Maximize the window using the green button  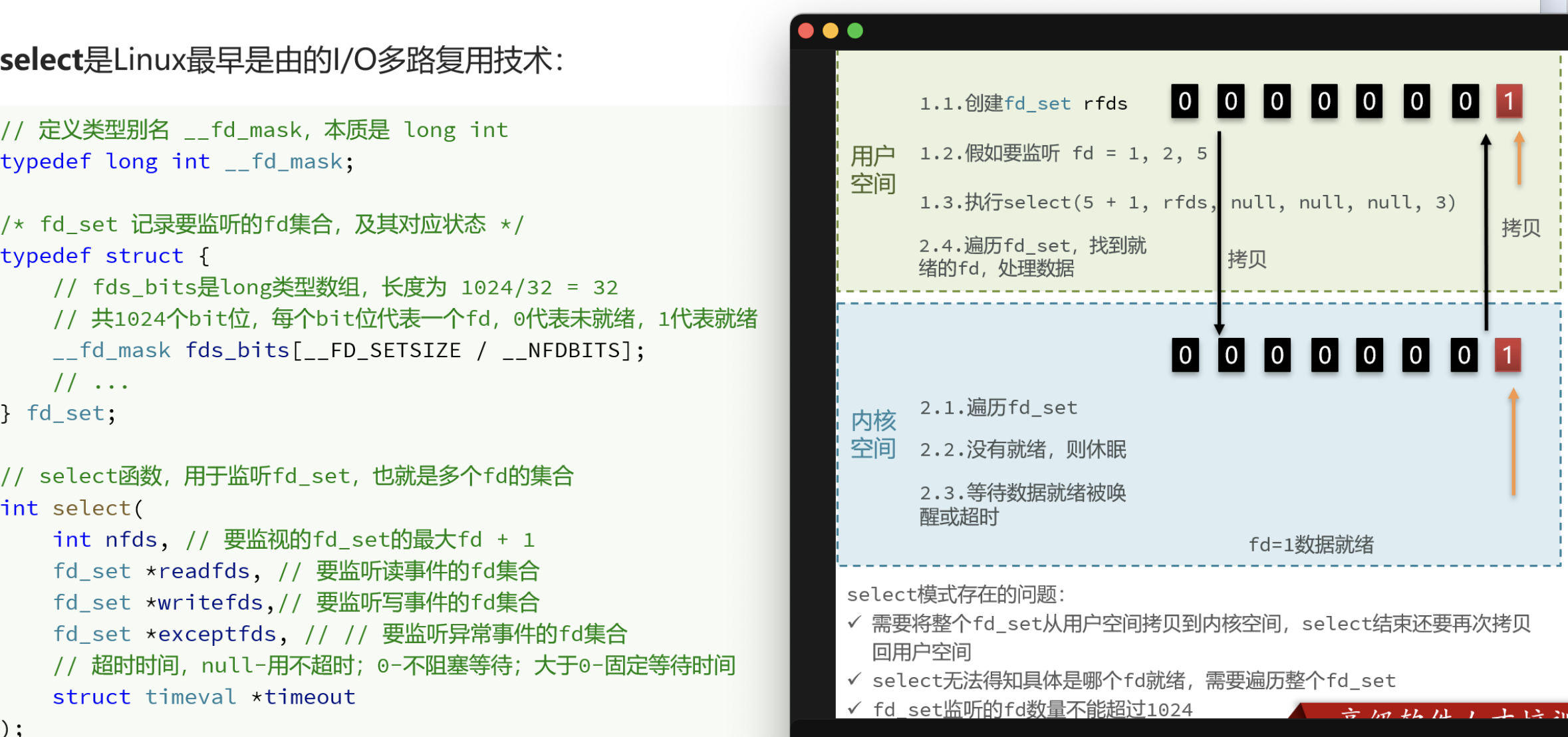855,31
